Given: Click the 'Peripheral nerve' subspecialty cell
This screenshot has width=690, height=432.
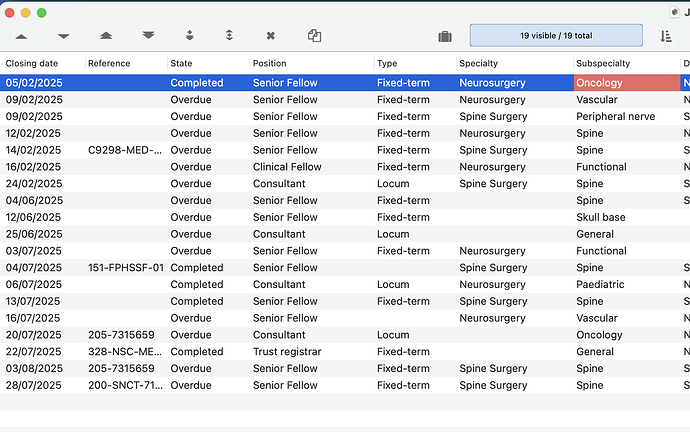Looking at the screenshot, I should (x=615, y=117).
